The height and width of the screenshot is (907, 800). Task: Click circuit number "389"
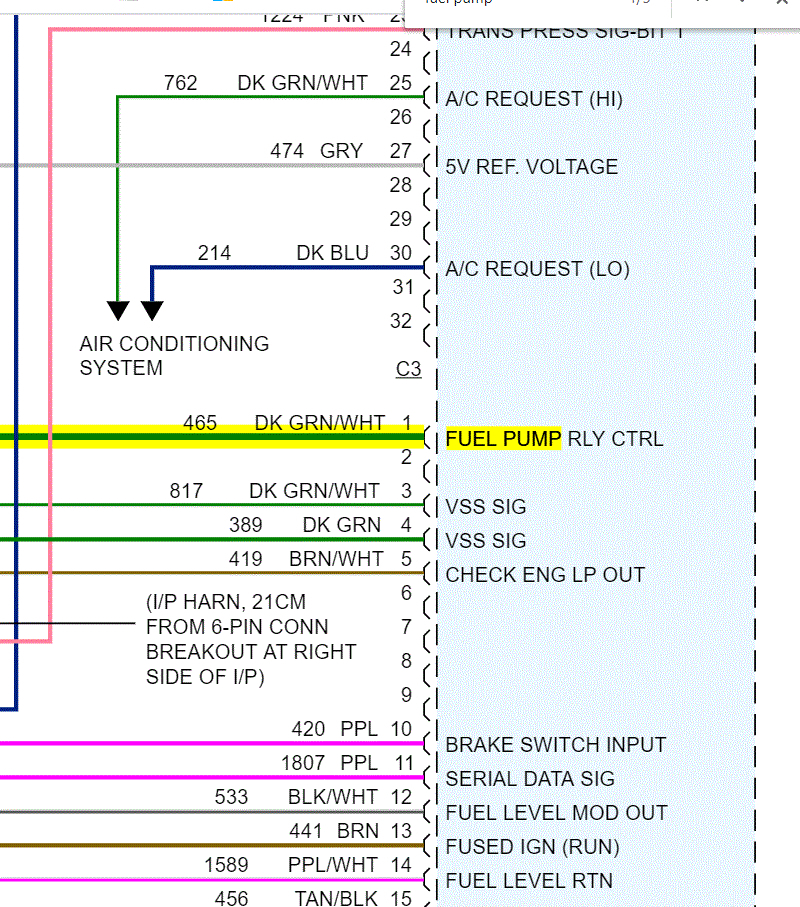click(x=246, y=525)
